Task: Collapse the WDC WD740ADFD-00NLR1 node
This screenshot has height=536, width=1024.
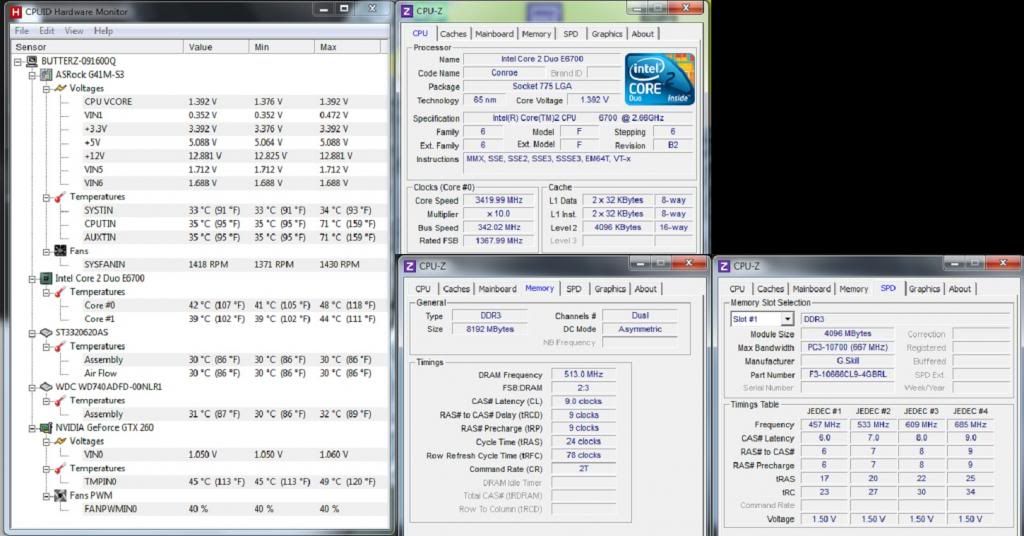Action: 32,387
